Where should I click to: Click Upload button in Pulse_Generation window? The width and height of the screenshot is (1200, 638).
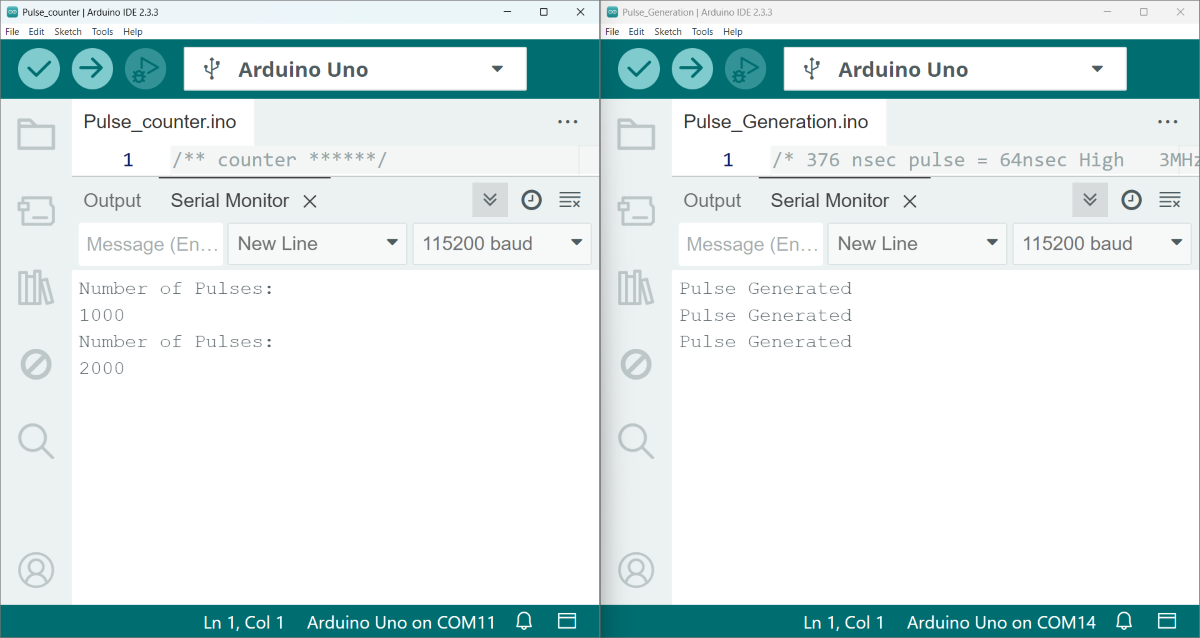coord(692,69)
